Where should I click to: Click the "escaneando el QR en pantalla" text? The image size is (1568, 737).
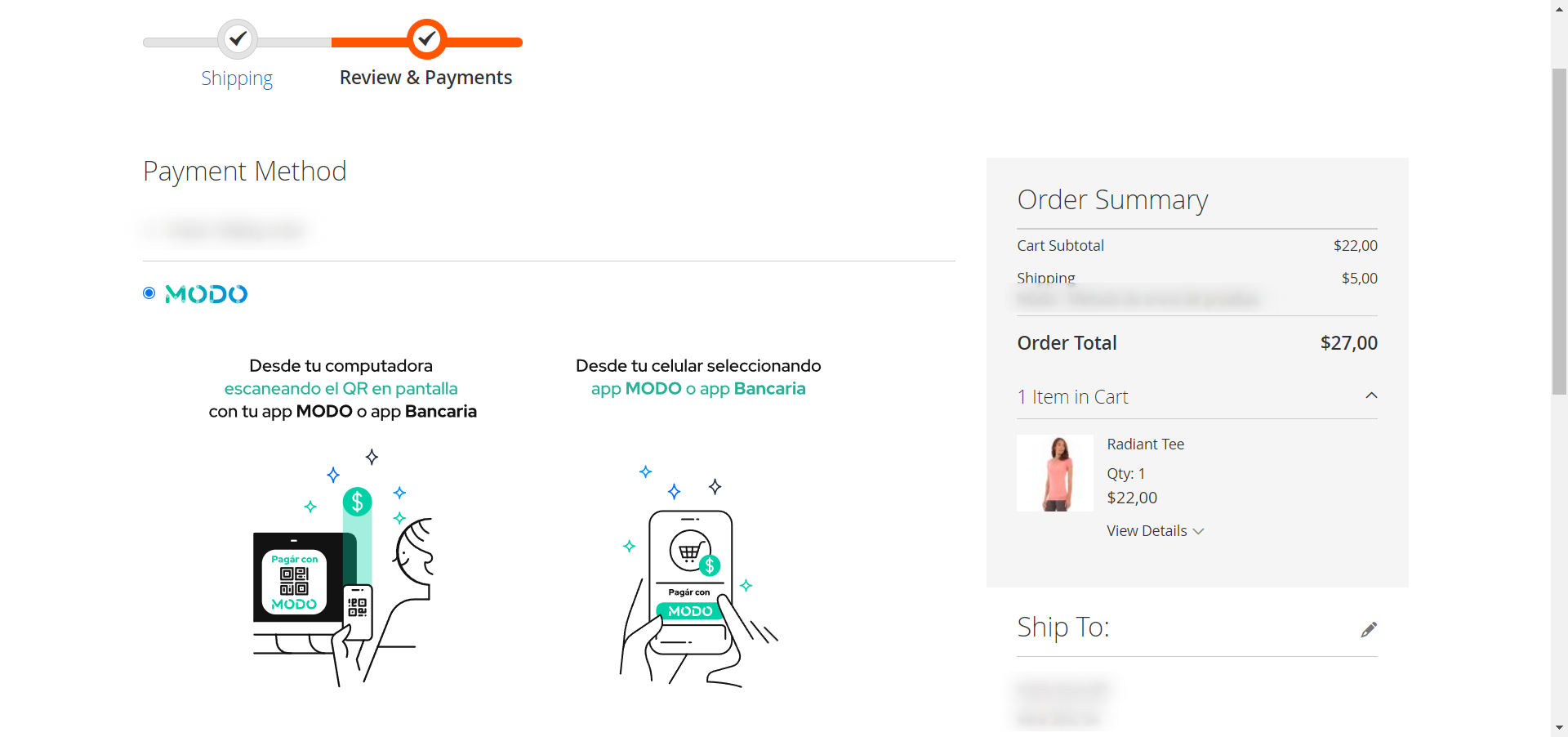click(341, 389)
